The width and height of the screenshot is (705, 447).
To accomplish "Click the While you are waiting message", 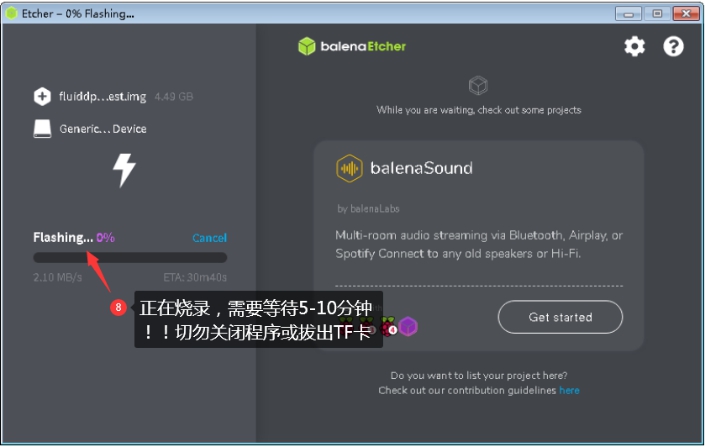I will [x=479, y=110].
